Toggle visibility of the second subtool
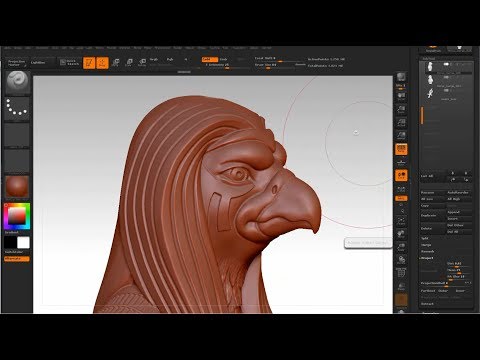The width and height of the screenshot is (480, 360). (446, 78)
